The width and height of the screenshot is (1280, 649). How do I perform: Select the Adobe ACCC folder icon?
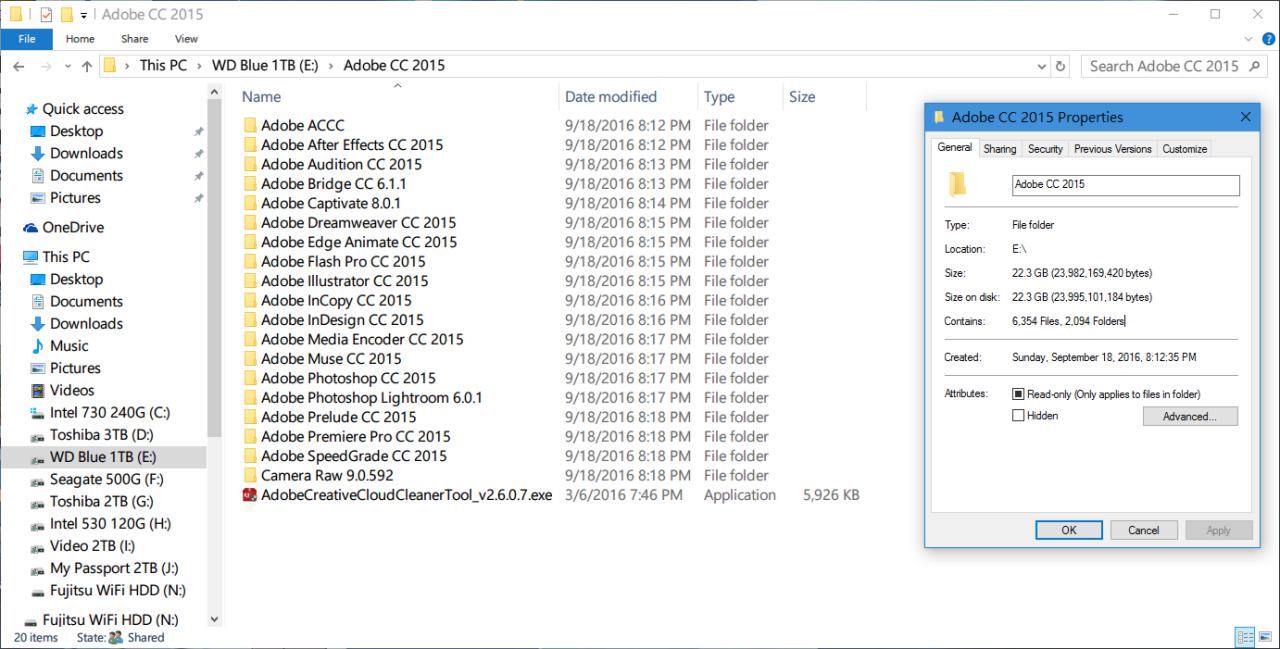click(250, 126)
